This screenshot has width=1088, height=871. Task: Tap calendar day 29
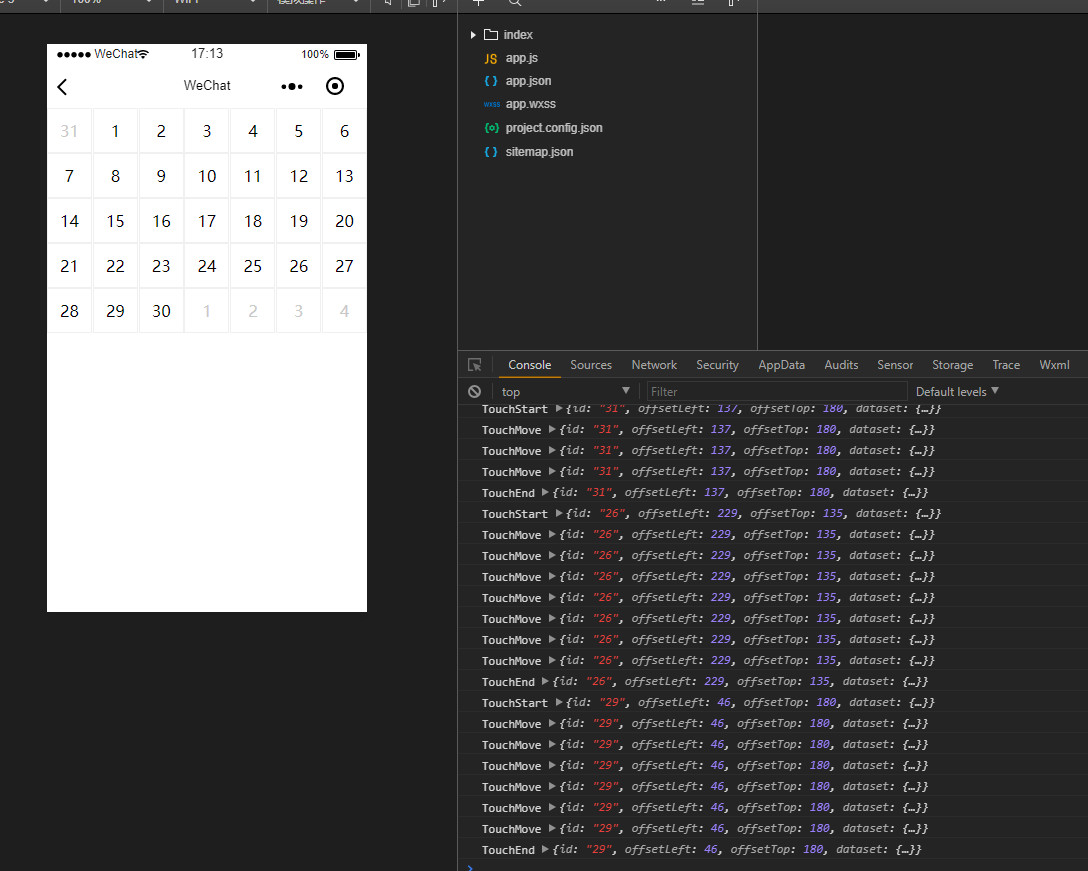coord(115,312)
